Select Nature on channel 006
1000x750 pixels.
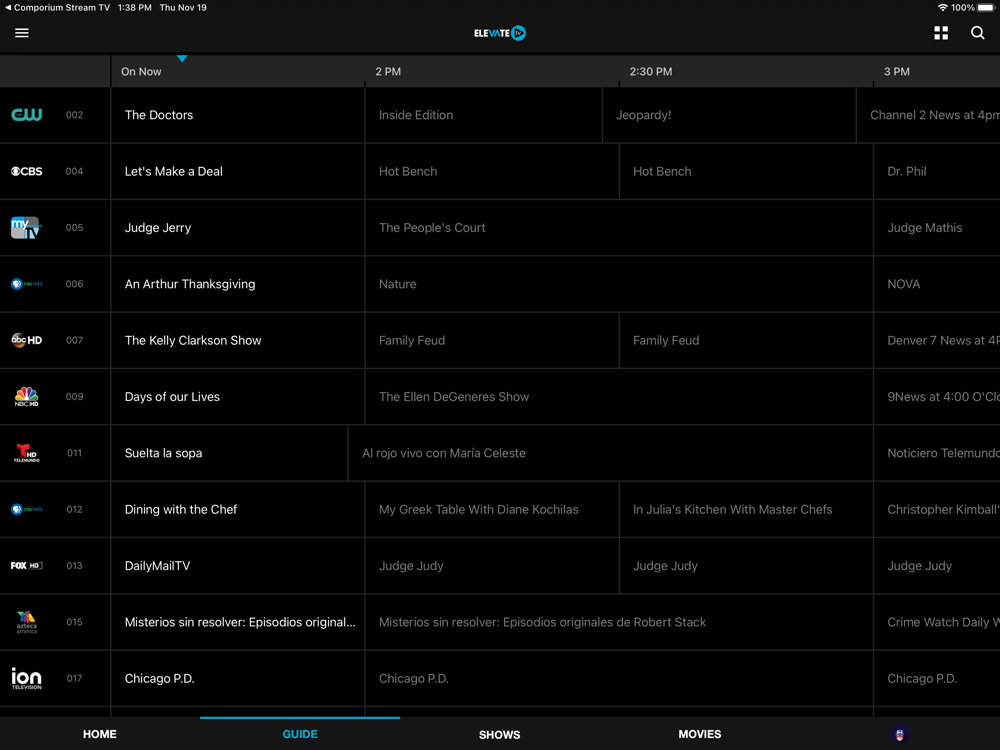pos(619,284)
